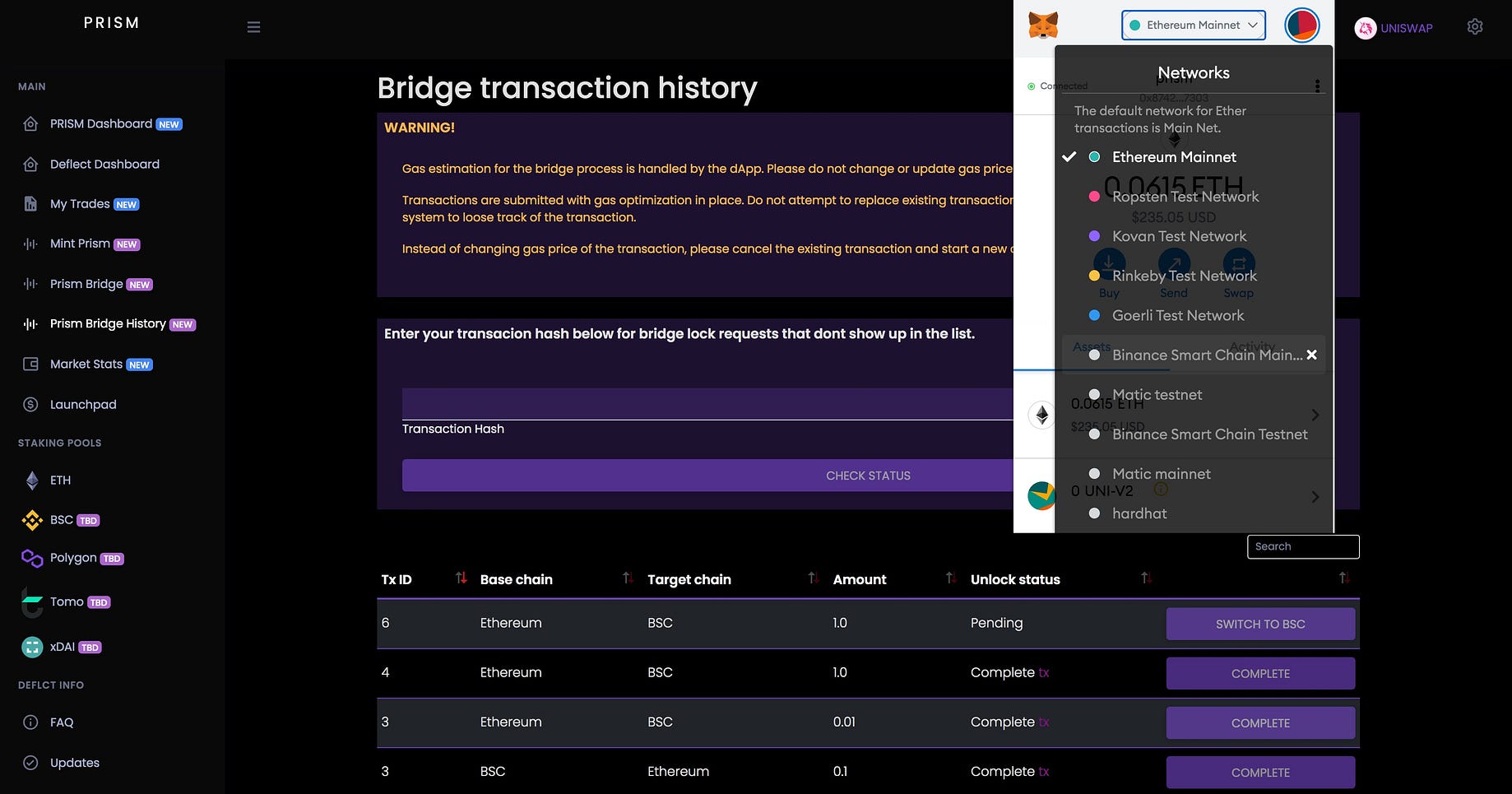Viewport: 1512px width, 794px height.
Task: Click the Ethereum asset logo in MetaMask
Action: point(1041,415)
